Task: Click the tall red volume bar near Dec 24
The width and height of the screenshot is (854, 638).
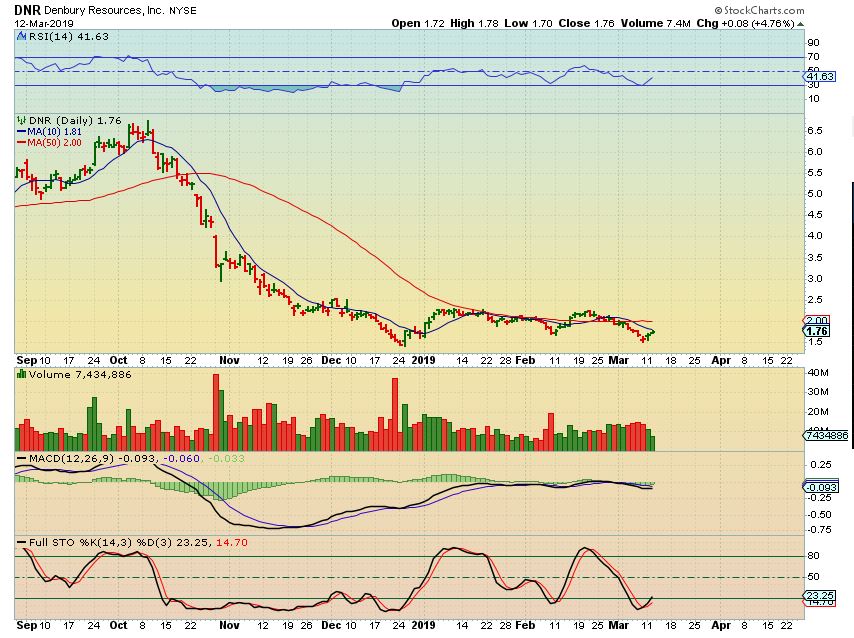Action: coord(395,414)
